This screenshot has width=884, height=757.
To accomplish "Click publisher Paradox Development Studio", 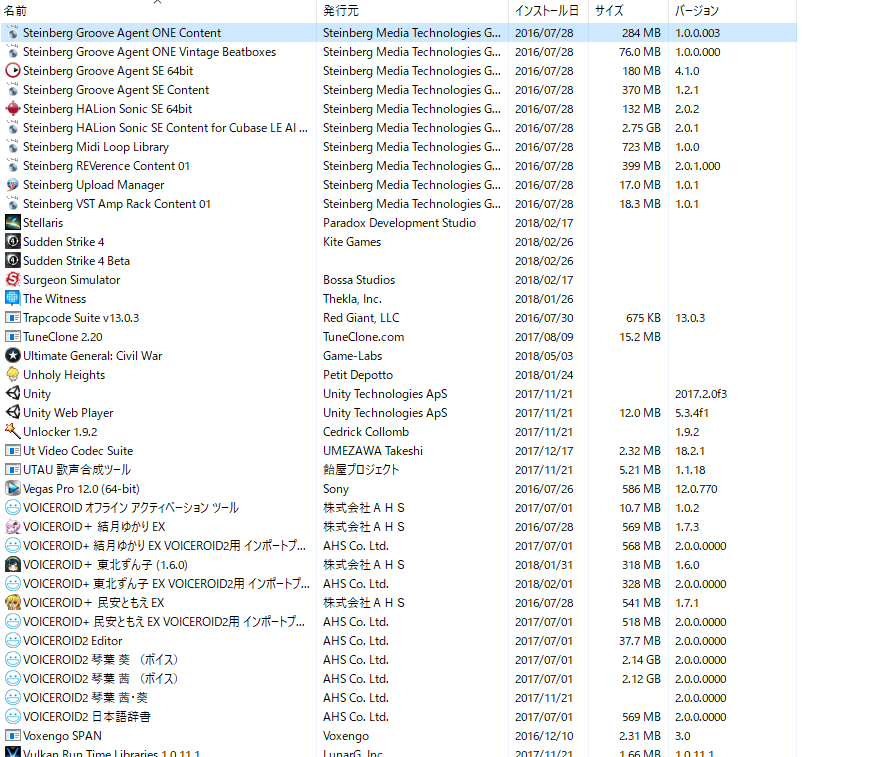I will pyautogui.click(x=399, y=223).
